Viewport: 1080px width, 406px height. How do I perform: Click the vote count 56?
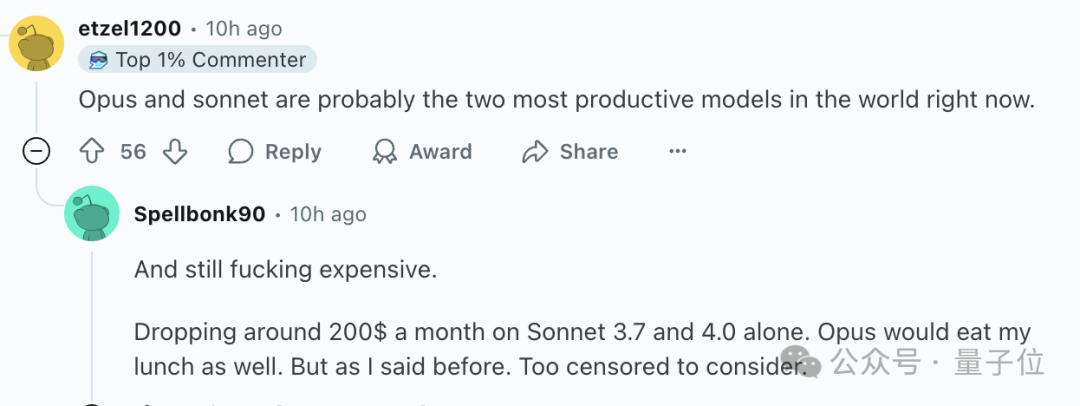tap(133, 151)
